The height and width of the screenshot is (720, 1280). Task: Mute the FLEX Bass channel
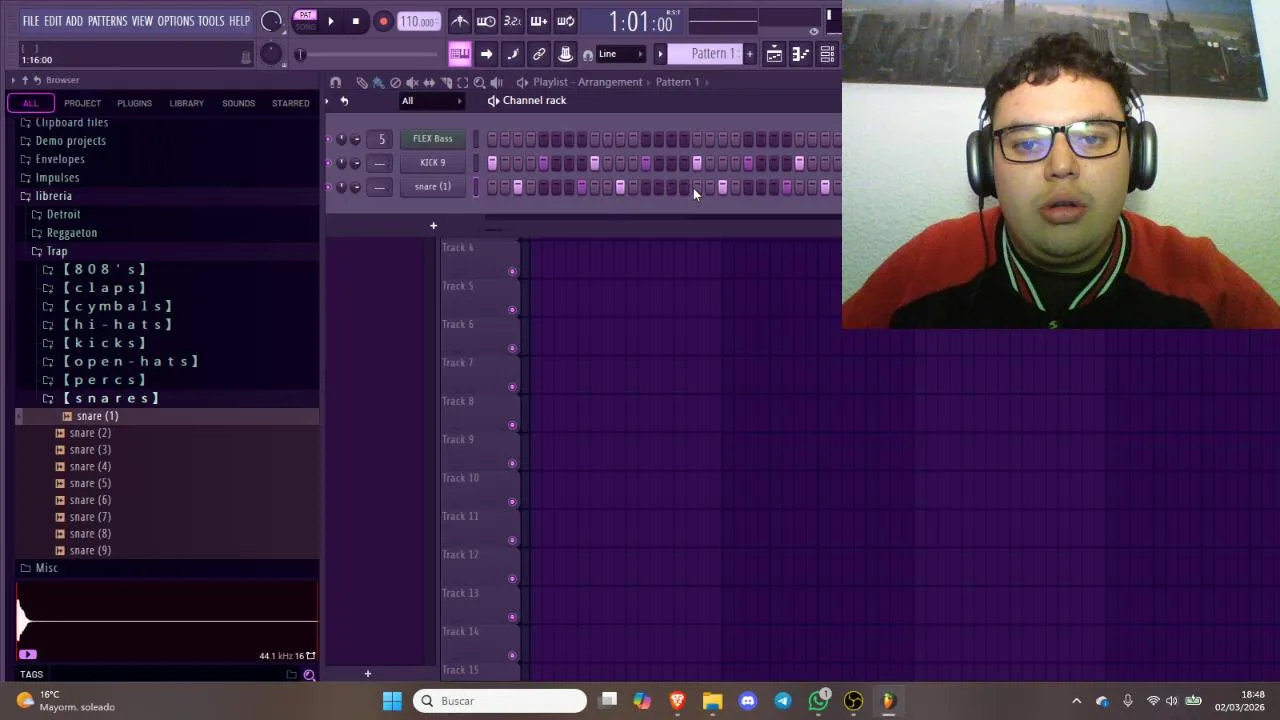coord(328,139)
